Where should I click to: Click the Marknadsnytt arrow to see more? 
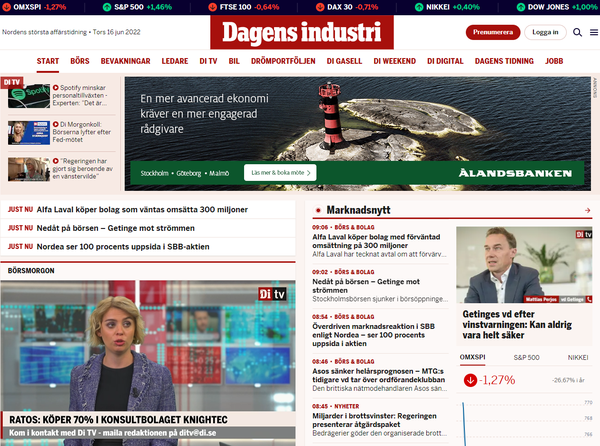pyautogui.click(x=588, y=210)
